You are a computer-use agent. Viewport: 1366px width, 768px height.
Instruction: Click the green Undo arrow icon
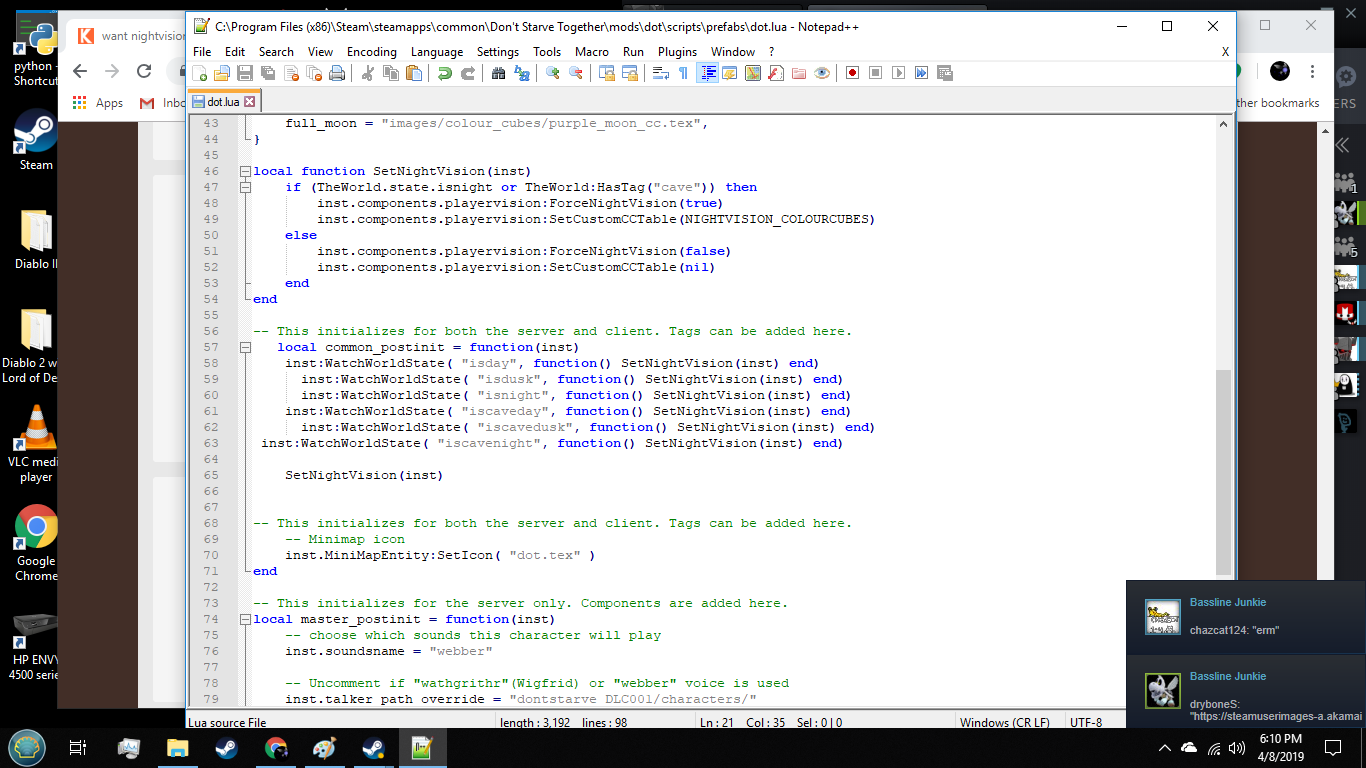click(444, 73)
